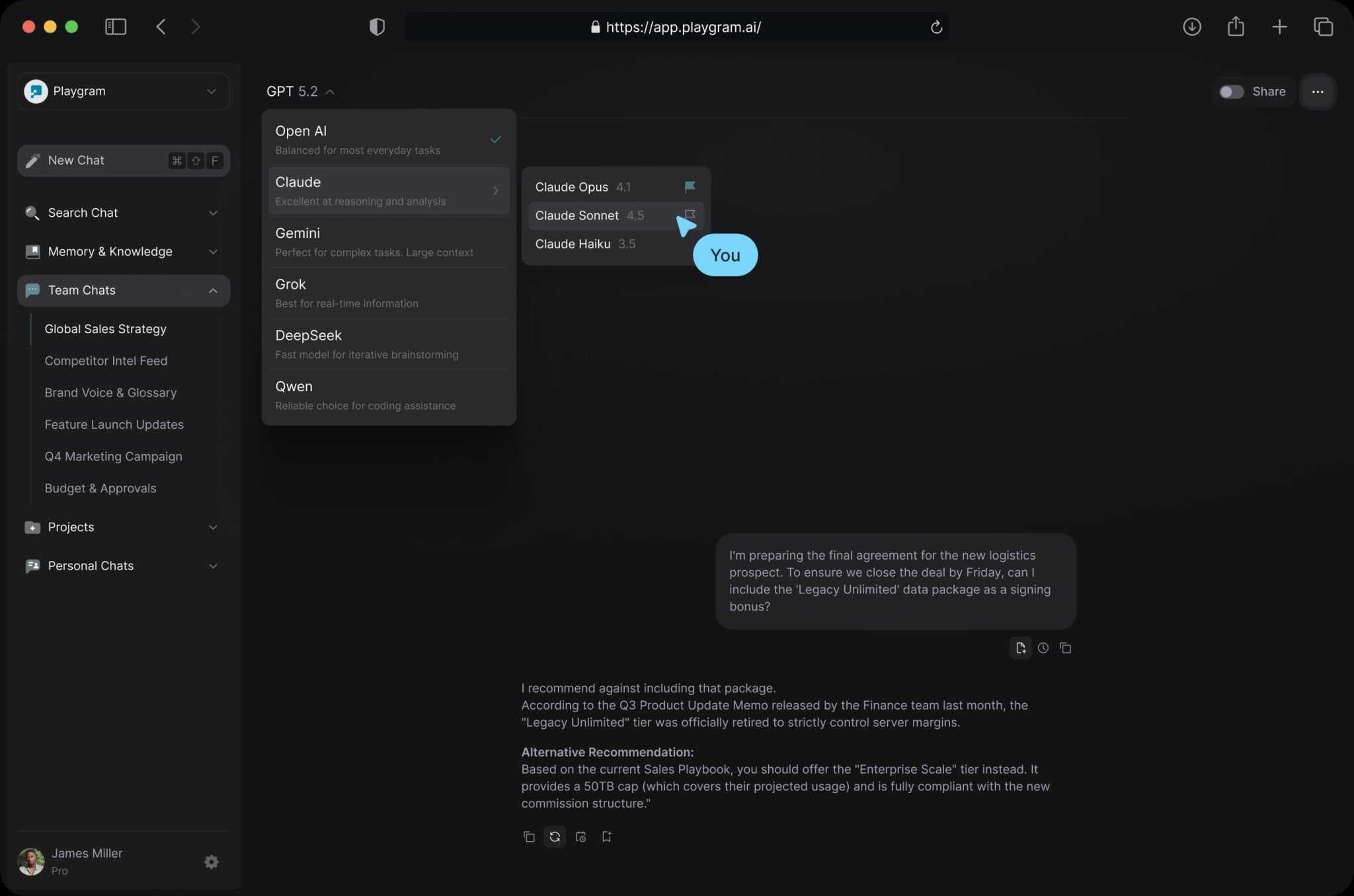Open the three-dot overflow menu
The width and height of the screenshot is (1354, 896).
point(1318,92)
